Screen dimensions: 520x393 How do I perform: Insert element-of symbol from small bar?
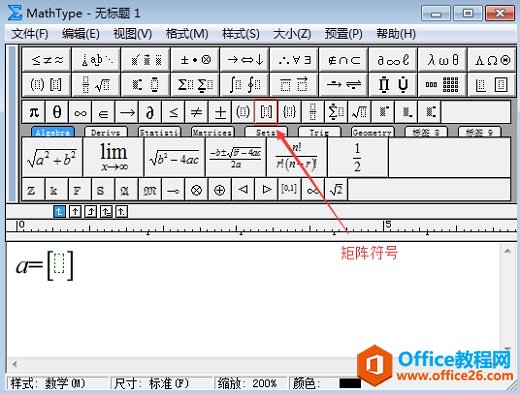[x=103, y=112]
